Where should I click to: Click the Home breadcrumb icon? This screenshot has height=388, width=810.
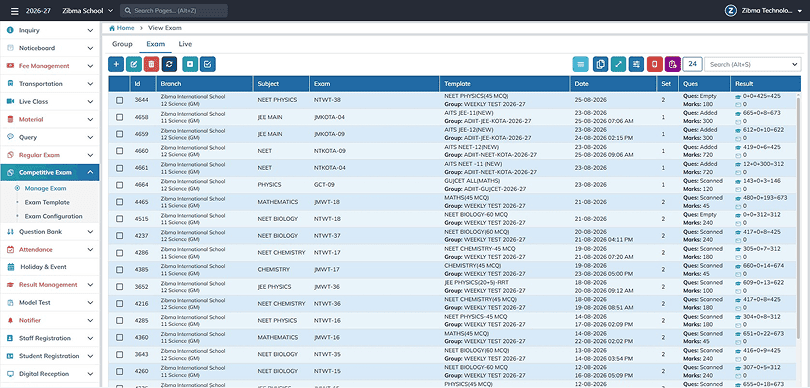(x=112, y=28)
